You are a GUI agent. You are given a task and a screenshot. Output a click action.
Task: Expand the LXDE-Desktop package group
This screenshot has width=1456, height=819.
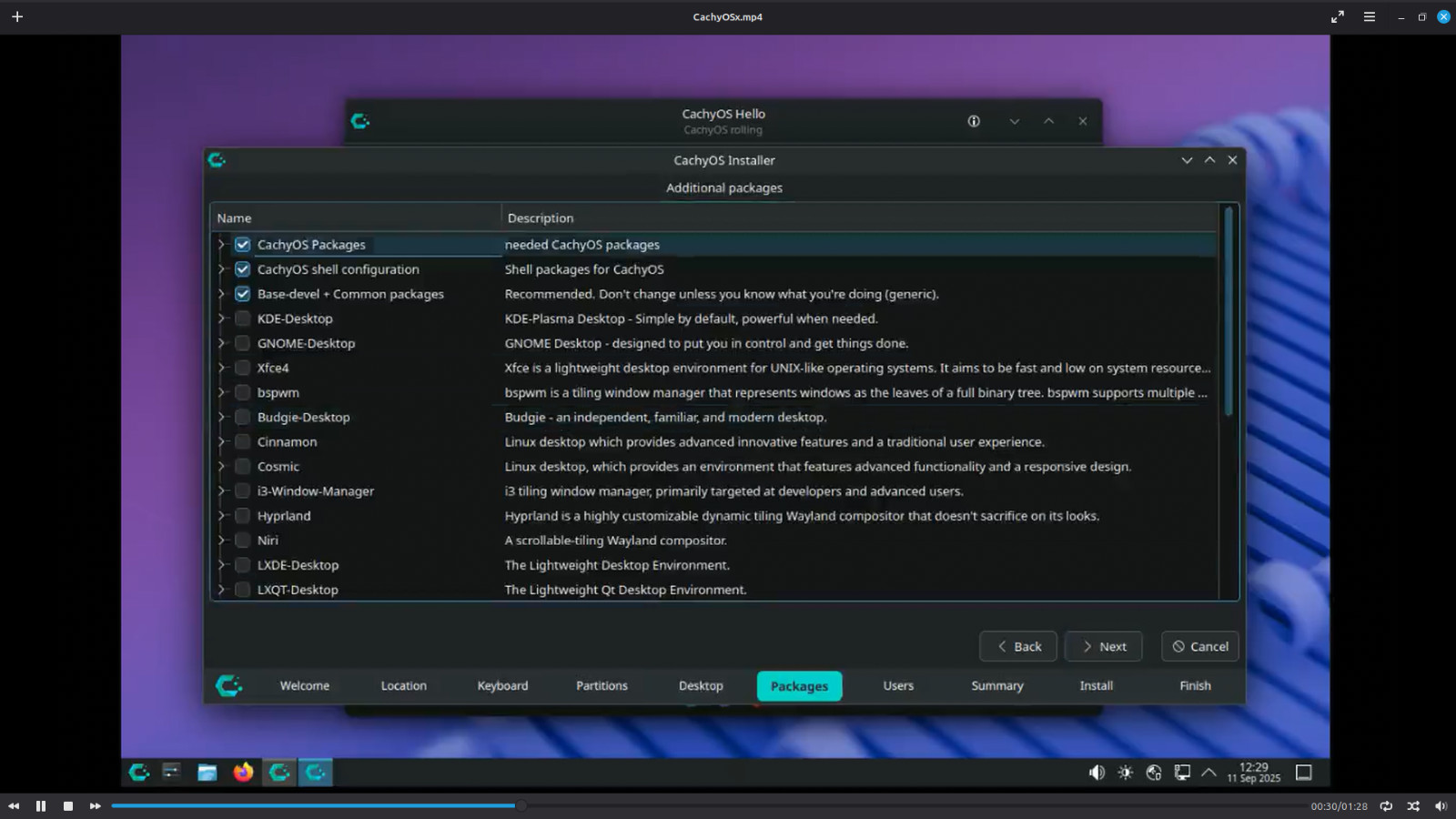221,565
